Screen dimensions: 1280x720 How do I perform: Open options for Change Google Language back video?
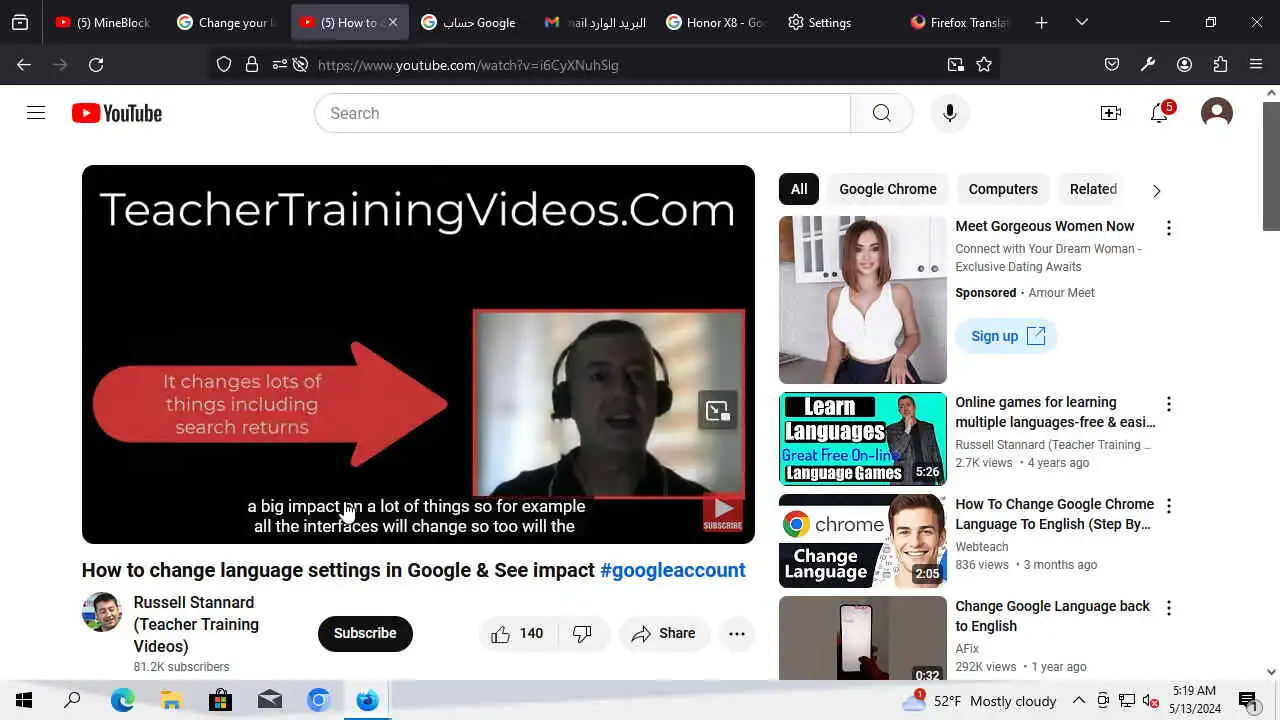[x=1168, y=608]
